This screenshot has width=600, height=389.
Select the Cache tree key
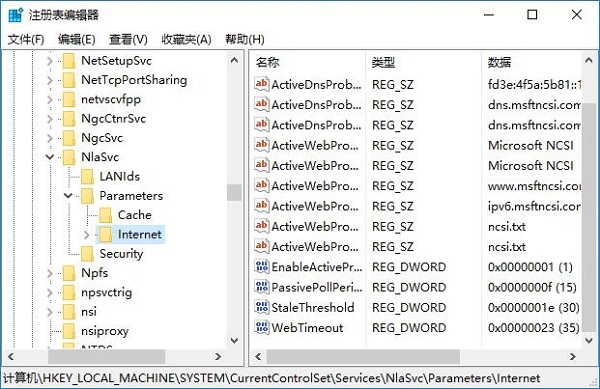click(135, 215)
